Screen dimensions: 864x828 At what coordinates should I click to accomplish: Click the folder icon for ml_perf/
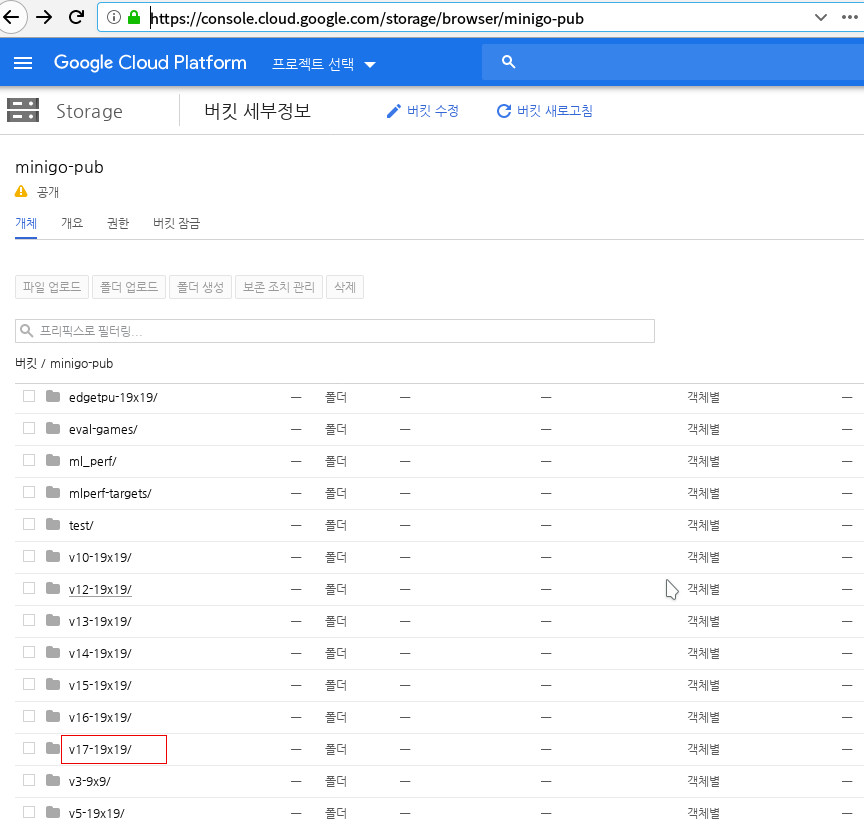[53, 461]
